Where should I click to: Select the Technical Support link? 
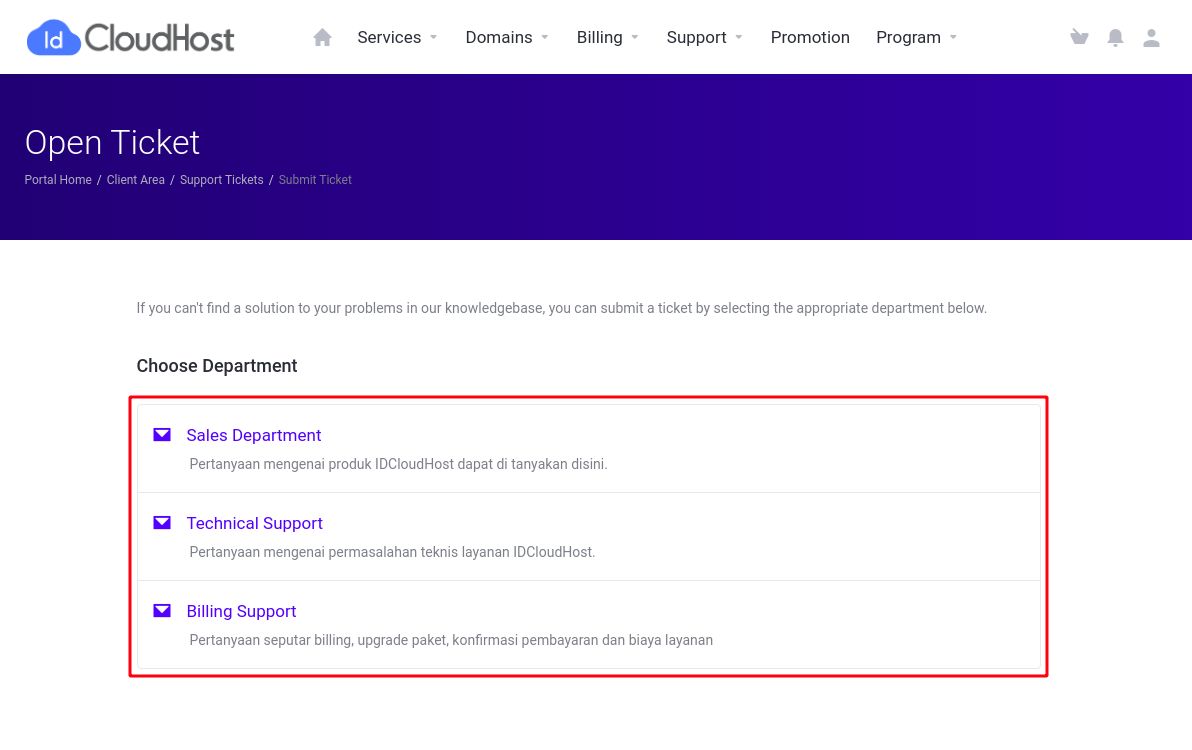click(x=254, y=523)
